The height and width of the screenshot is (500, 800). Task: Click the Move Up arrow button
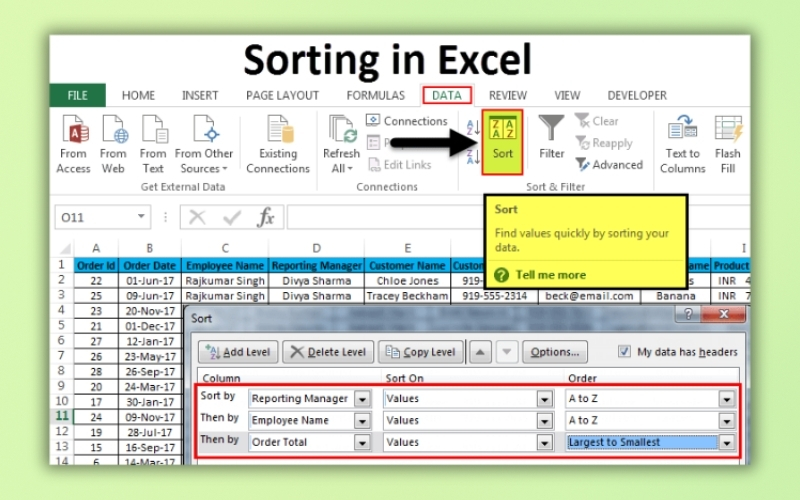(x=480, y=352)
